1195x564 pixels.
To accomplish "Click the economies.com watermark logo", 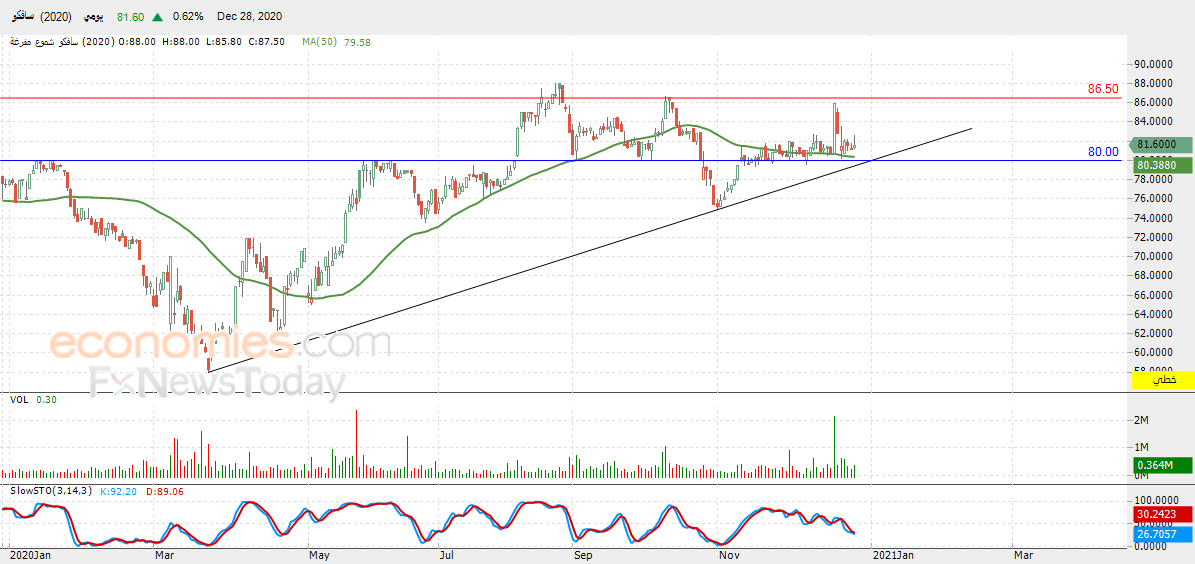I will tap(219, 344).
